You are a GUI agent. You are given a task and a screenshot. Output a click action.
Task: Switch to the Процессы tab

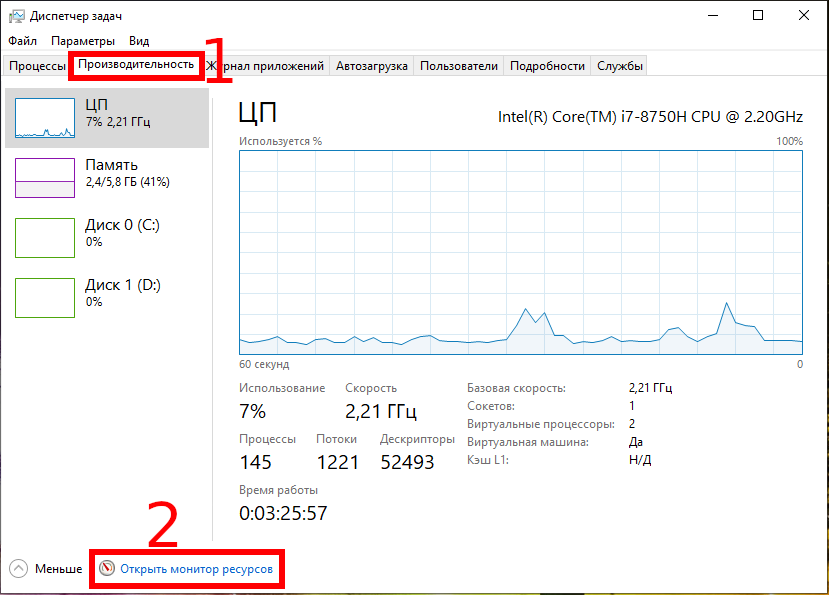(37, 66)
